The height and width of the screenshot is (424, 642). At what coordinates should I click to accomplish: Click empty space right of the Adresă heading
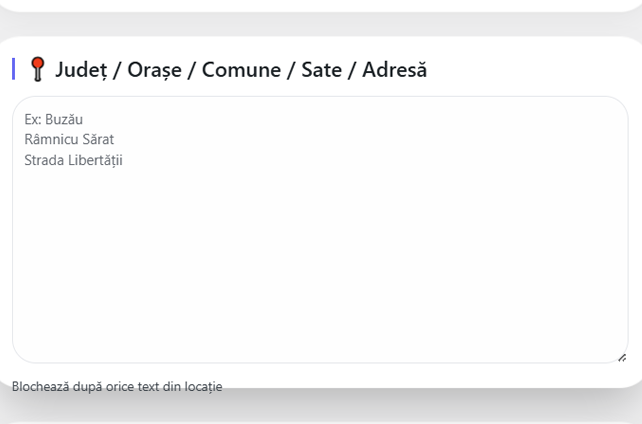click(530, 70)
